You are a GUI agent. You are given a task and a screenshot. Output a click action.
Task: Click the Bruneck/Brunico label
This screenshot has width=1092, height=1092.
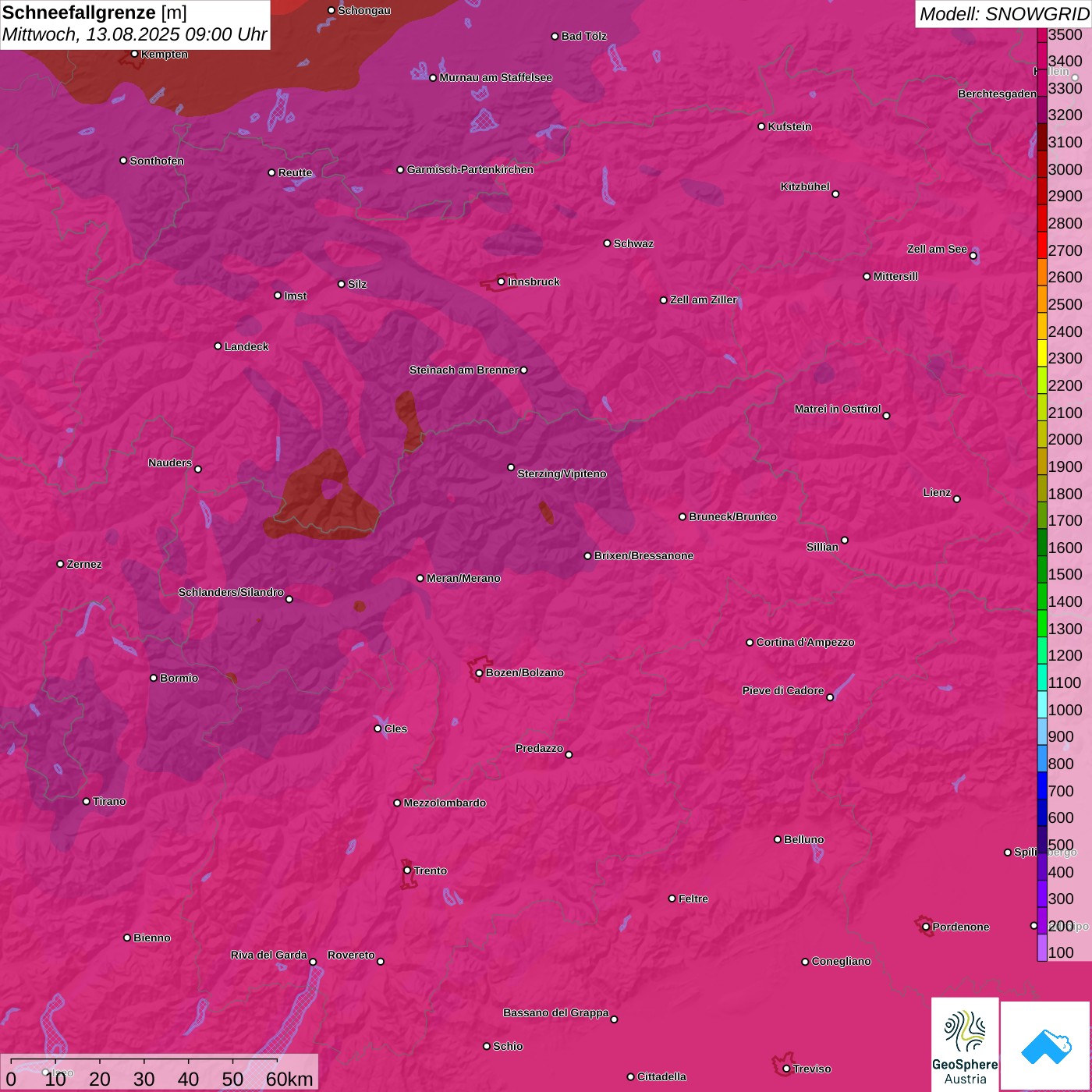[732, 516]
